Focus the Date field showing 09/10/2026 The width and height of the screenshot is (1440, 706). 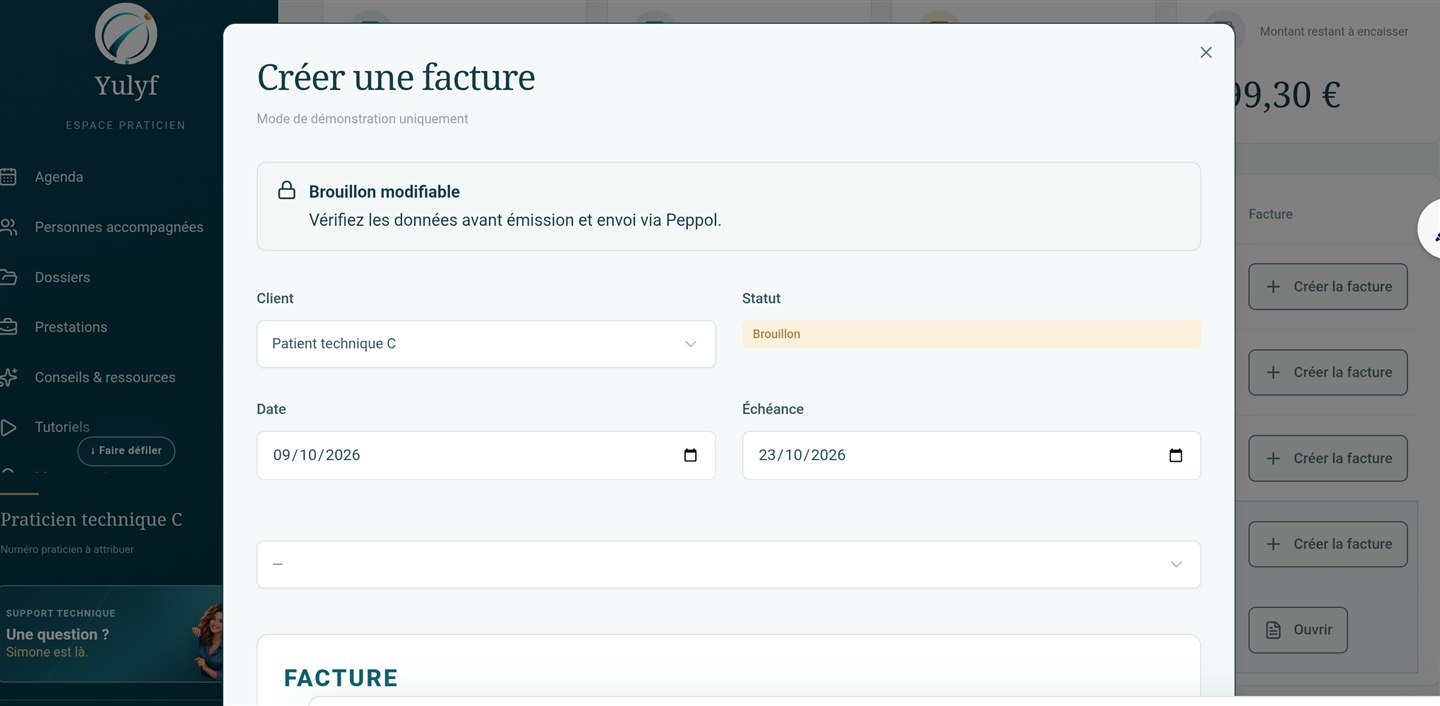[486, 455]
